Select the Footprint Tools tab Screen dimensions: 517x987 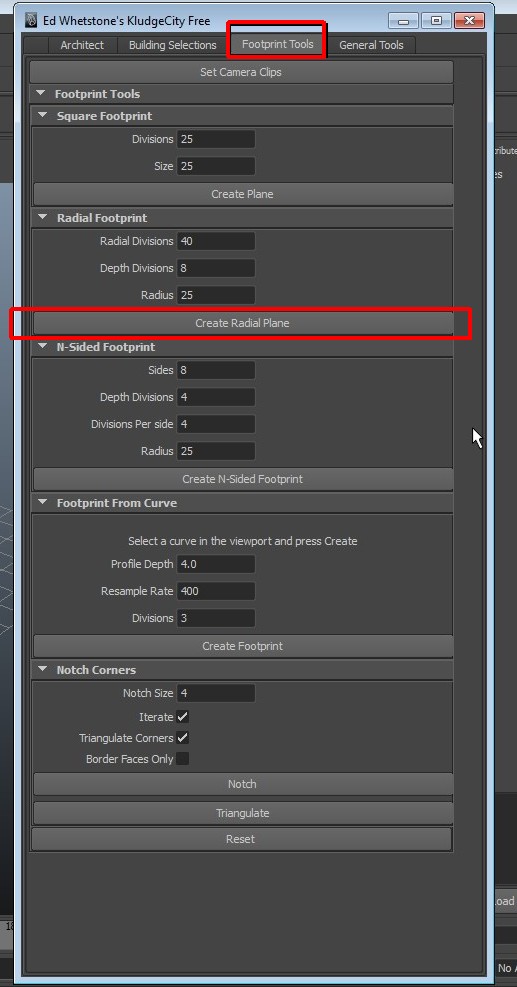pyautogui.click(x=277, y=45)
